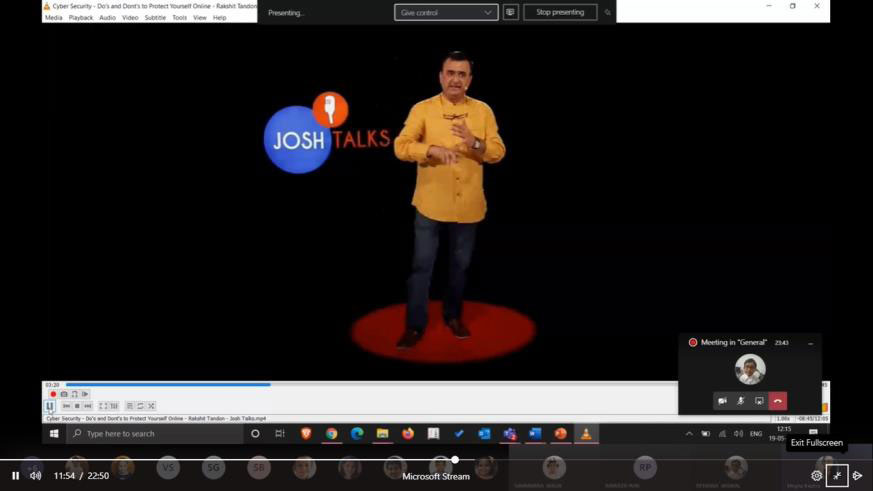
Task: Click VLC play/pause button
Action: [x=50, y=406]
